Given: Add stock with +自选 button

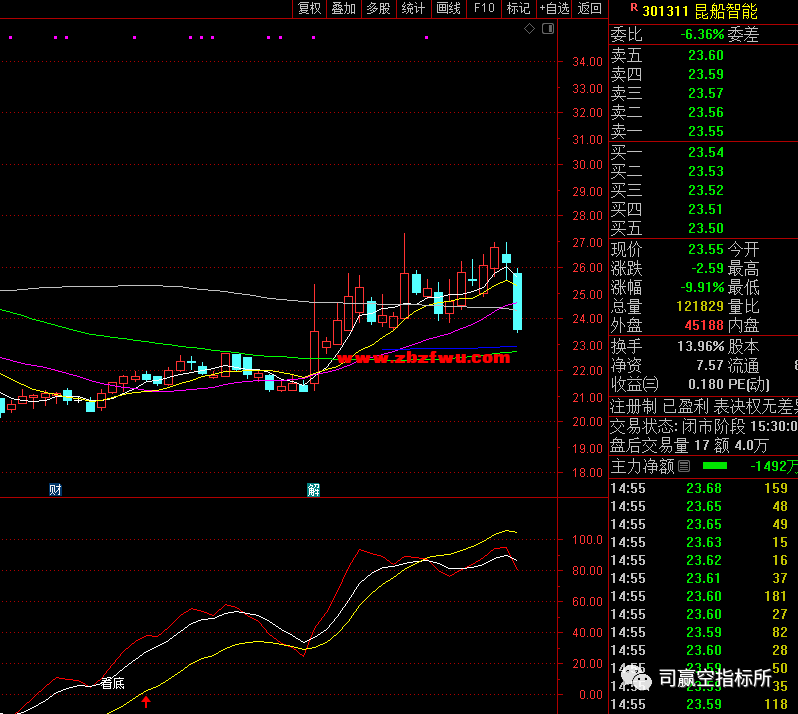Looking at the screenshot, I should (x=554, y=8).
